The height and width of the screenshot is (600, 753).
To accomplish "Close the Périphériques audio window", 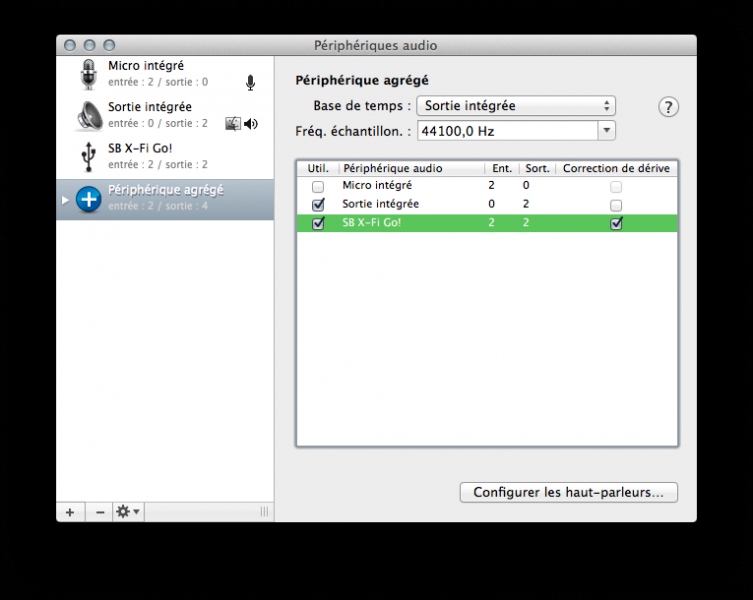I will click(x=70, y=45).
